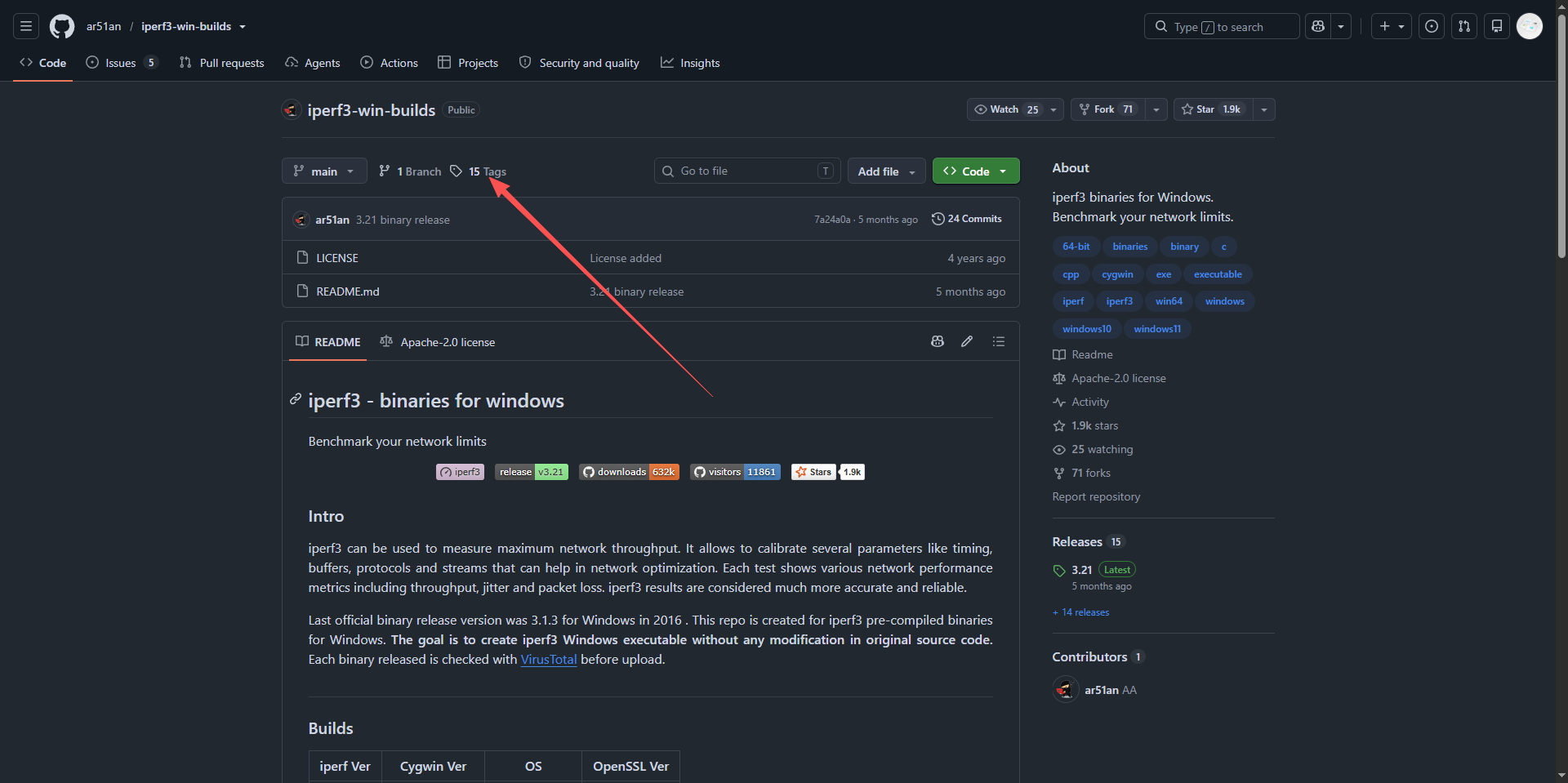The width and height of the screenshot is (1568, 783).
Task: Expand the create new plus dropdown
Action: [1392, 27]
